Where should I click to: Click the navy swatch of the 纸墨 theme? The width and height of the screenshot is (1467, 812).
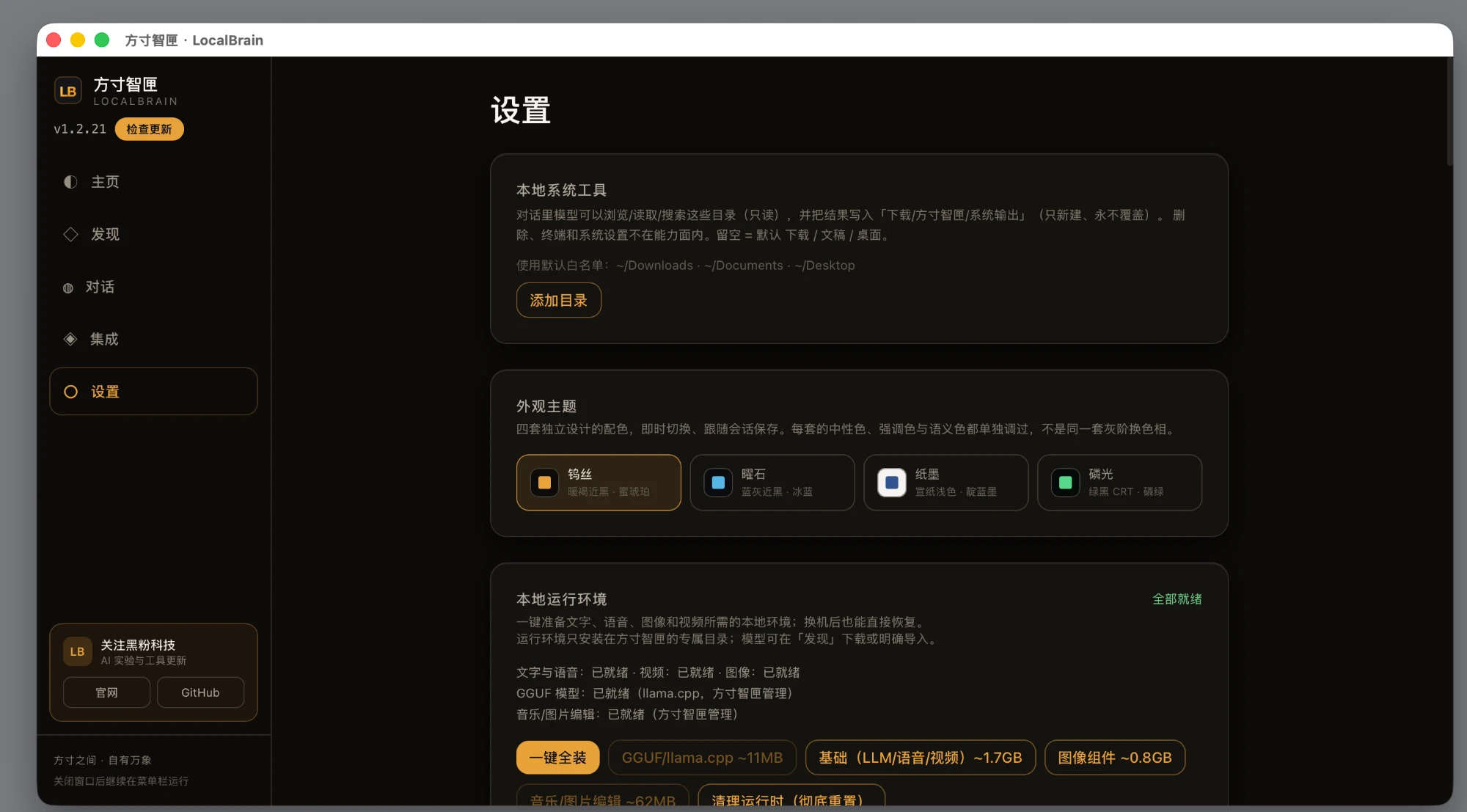(x=892, y=483)
